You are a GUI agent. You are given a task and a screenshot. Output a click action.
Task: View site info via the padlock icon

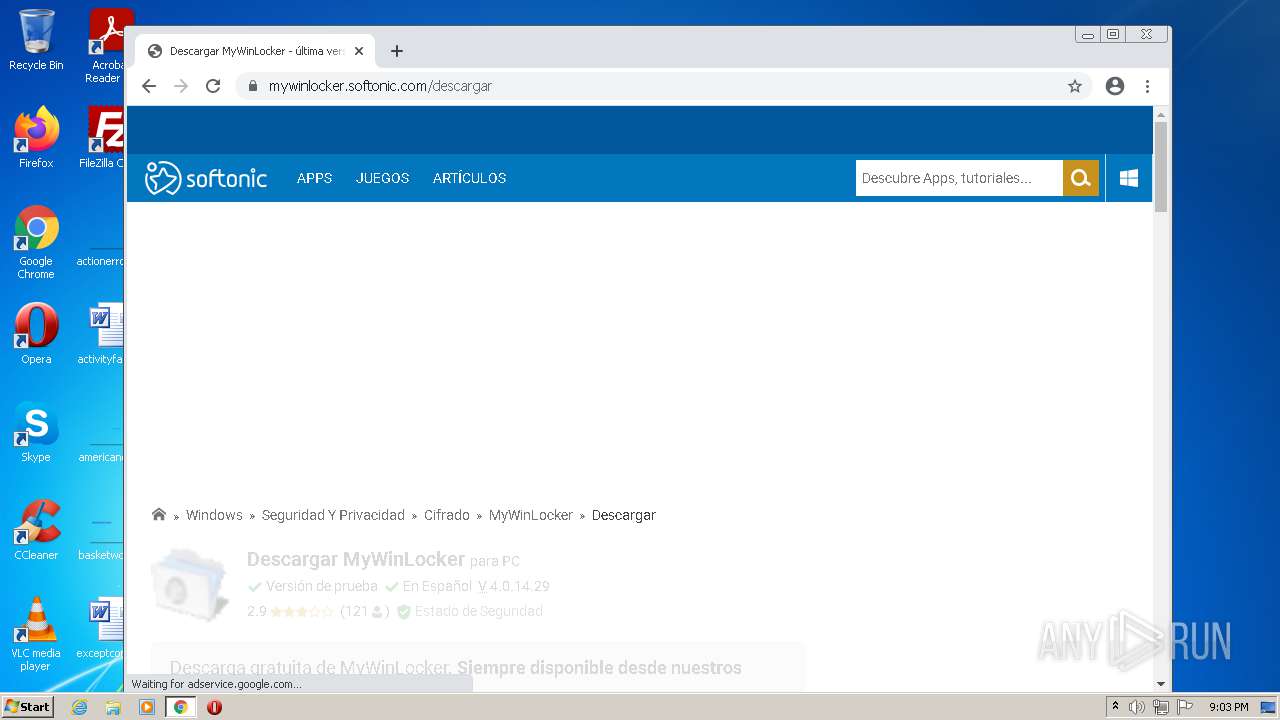click(253, 86)
